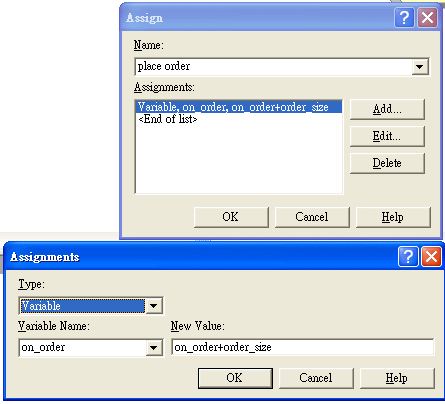Expand the Type dropdown arrow
Viewport: 445px width, 404px height.
(x=154, y=306)
